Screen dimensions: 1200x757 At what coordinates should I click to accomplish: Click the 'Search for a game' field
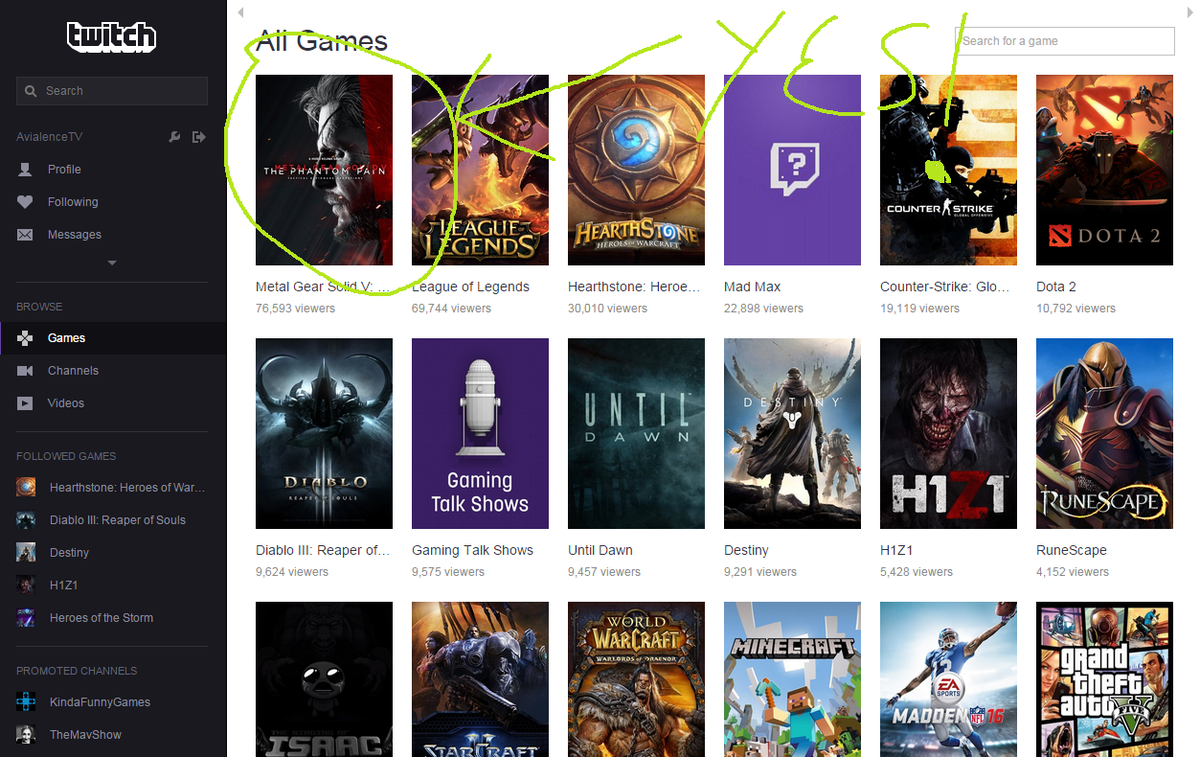point(1065,41)
